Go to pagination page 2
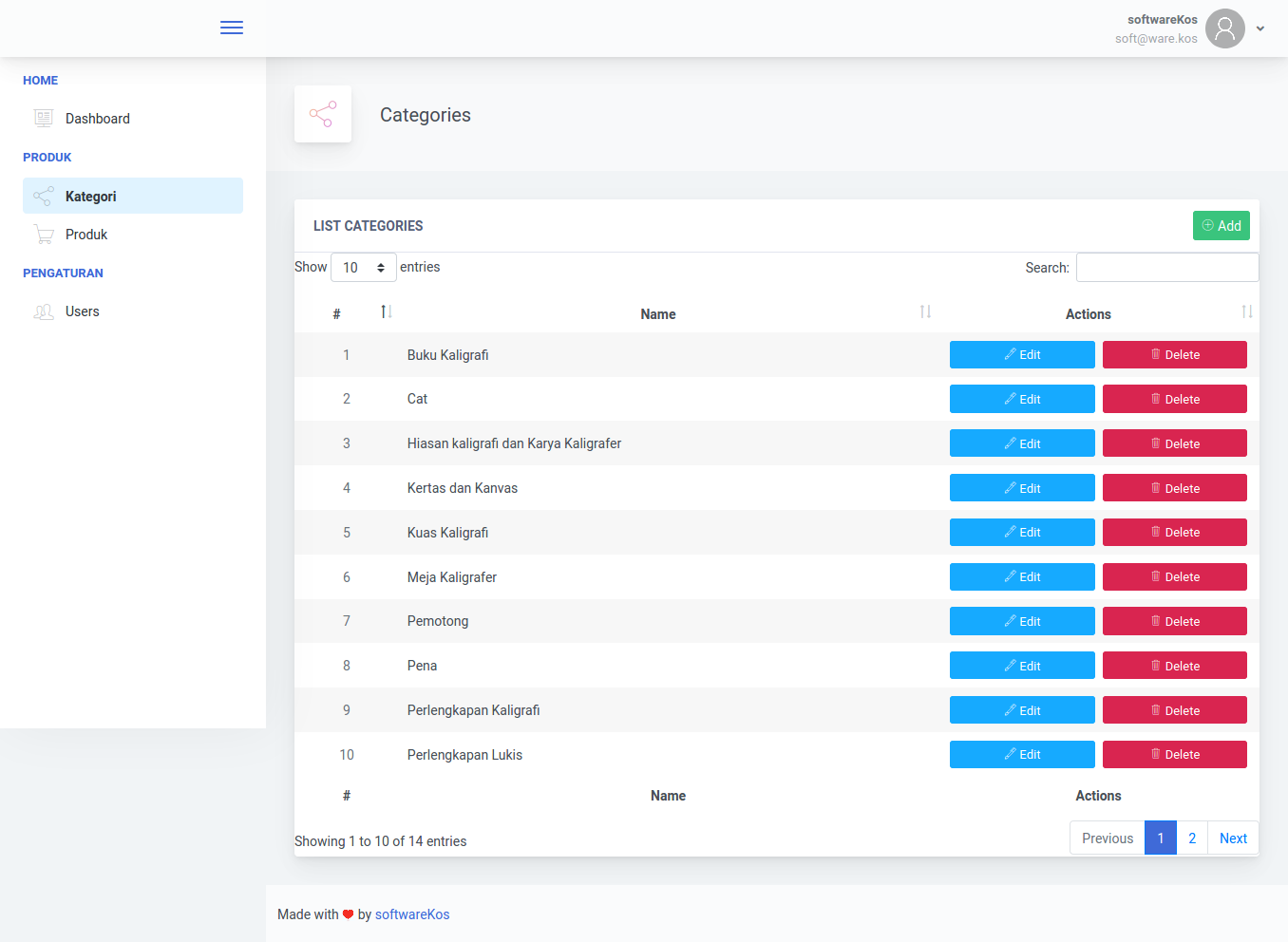 1192,838
